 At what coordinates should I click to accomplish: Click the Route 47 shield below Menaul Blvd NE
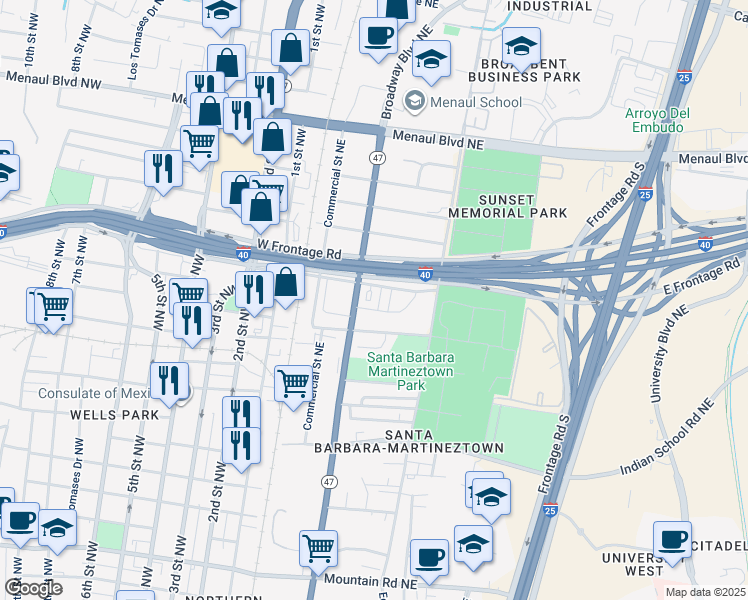point(377,157)
